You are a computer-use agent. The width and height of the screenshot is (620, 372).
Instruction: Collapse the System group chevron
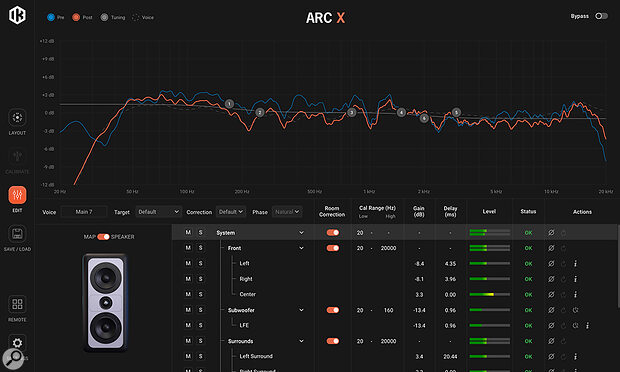(301, 233)
